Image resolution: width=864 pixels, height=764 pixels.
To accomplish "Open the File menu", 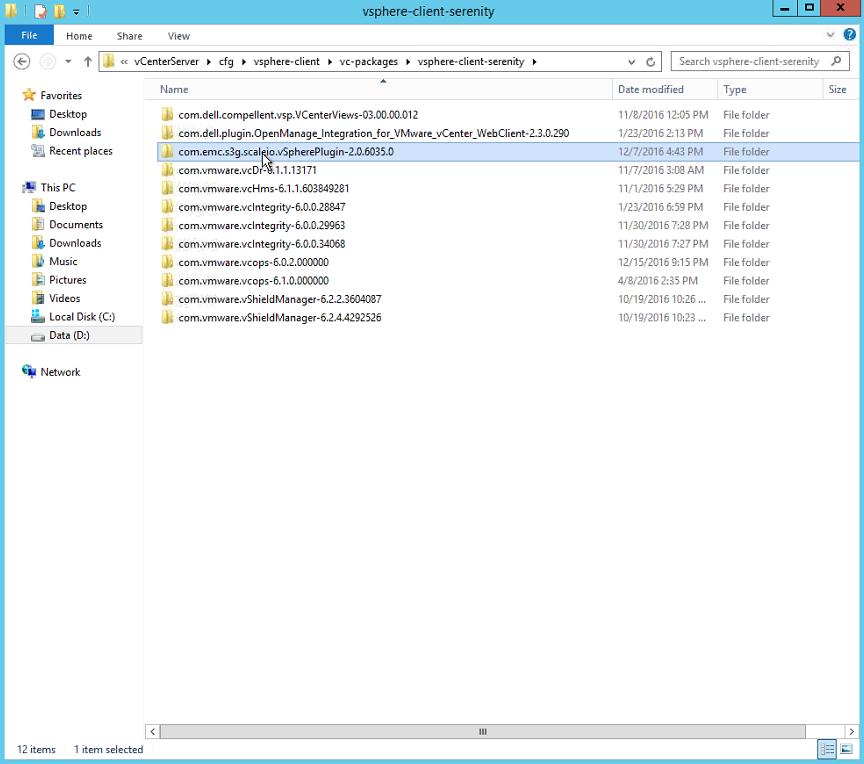I will 29,35.
